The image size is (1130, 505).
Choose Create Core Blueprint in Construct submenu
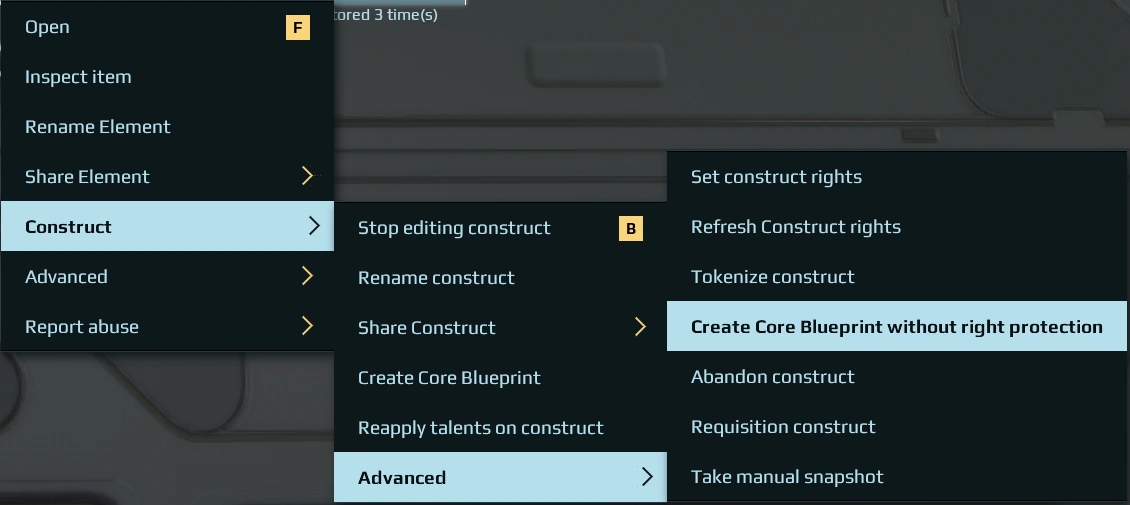pyautogui.click(x=449, y=378)
